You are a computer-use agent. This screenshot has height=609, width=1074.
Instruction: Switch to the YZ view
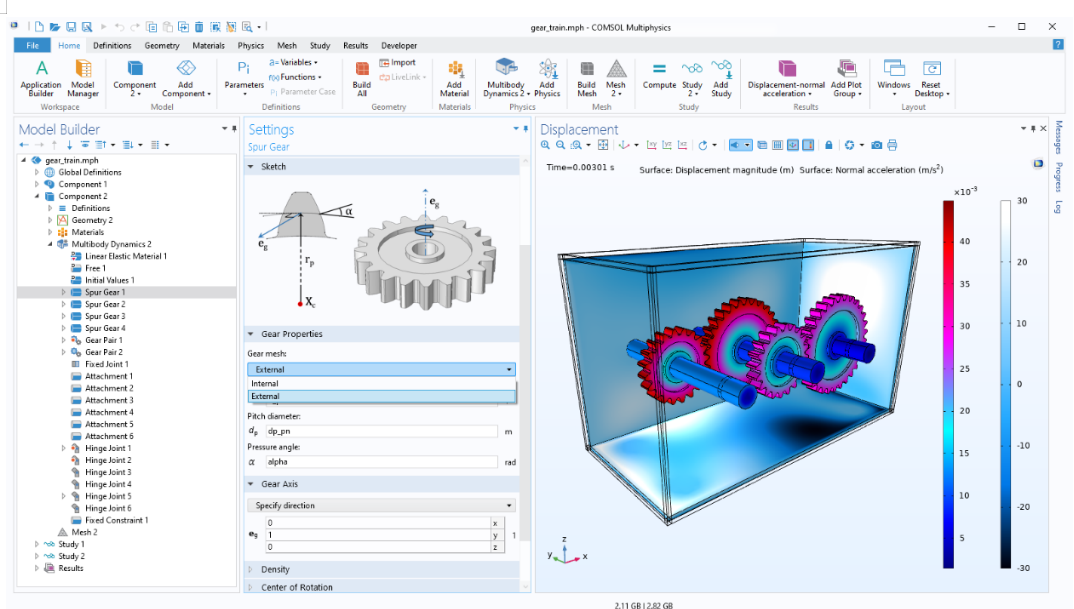coord(667,145)
